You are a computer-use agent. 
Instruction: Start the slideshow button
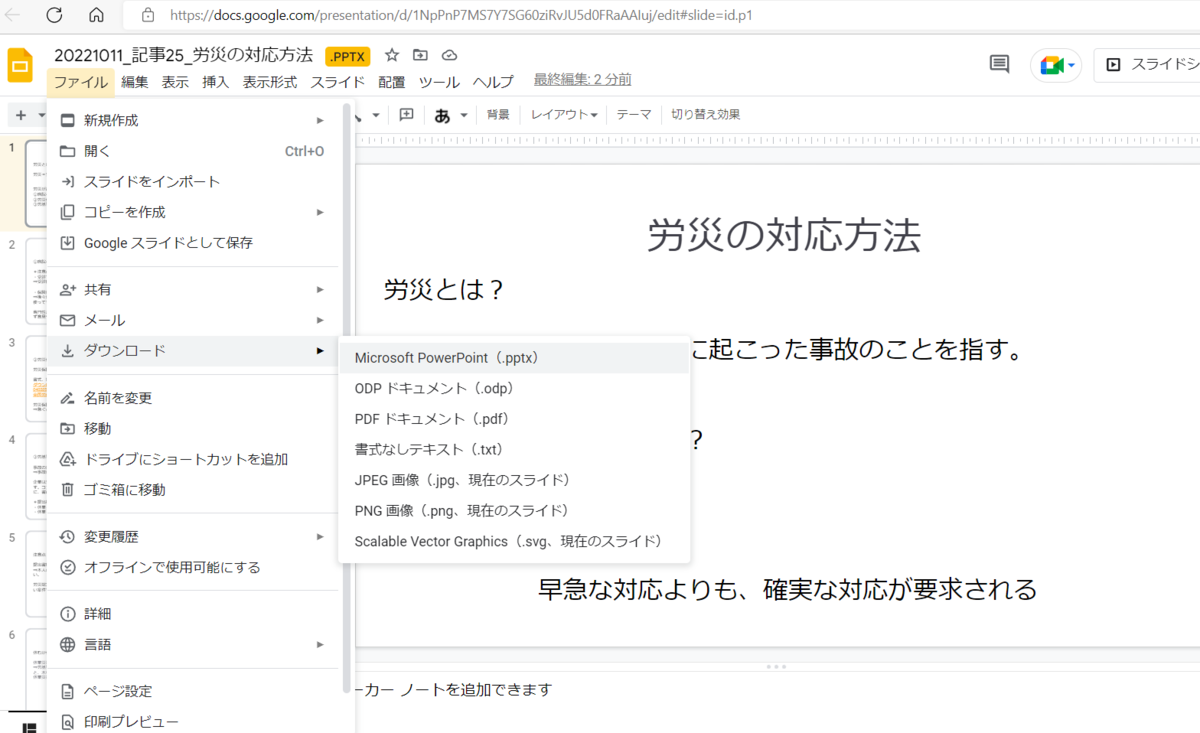(1148, 65)
